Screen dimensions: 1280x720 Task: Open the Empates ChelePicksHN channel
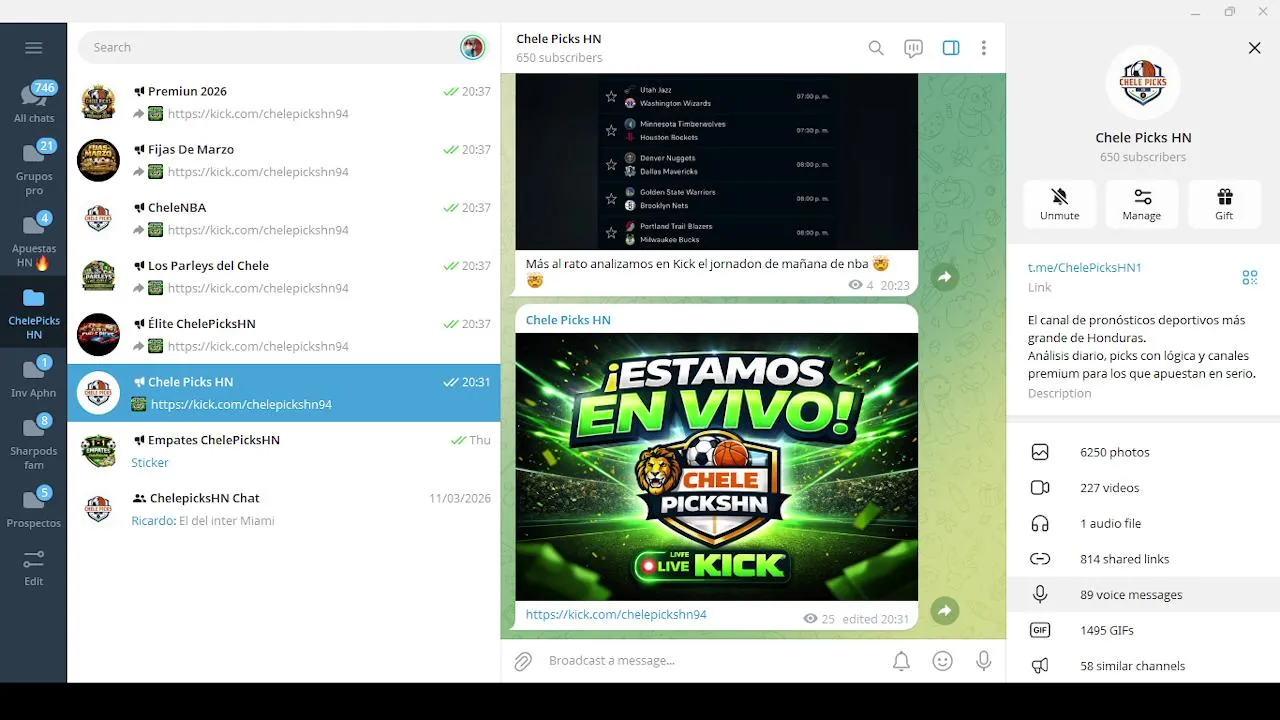pyautogui.click(x=284, y=451)
